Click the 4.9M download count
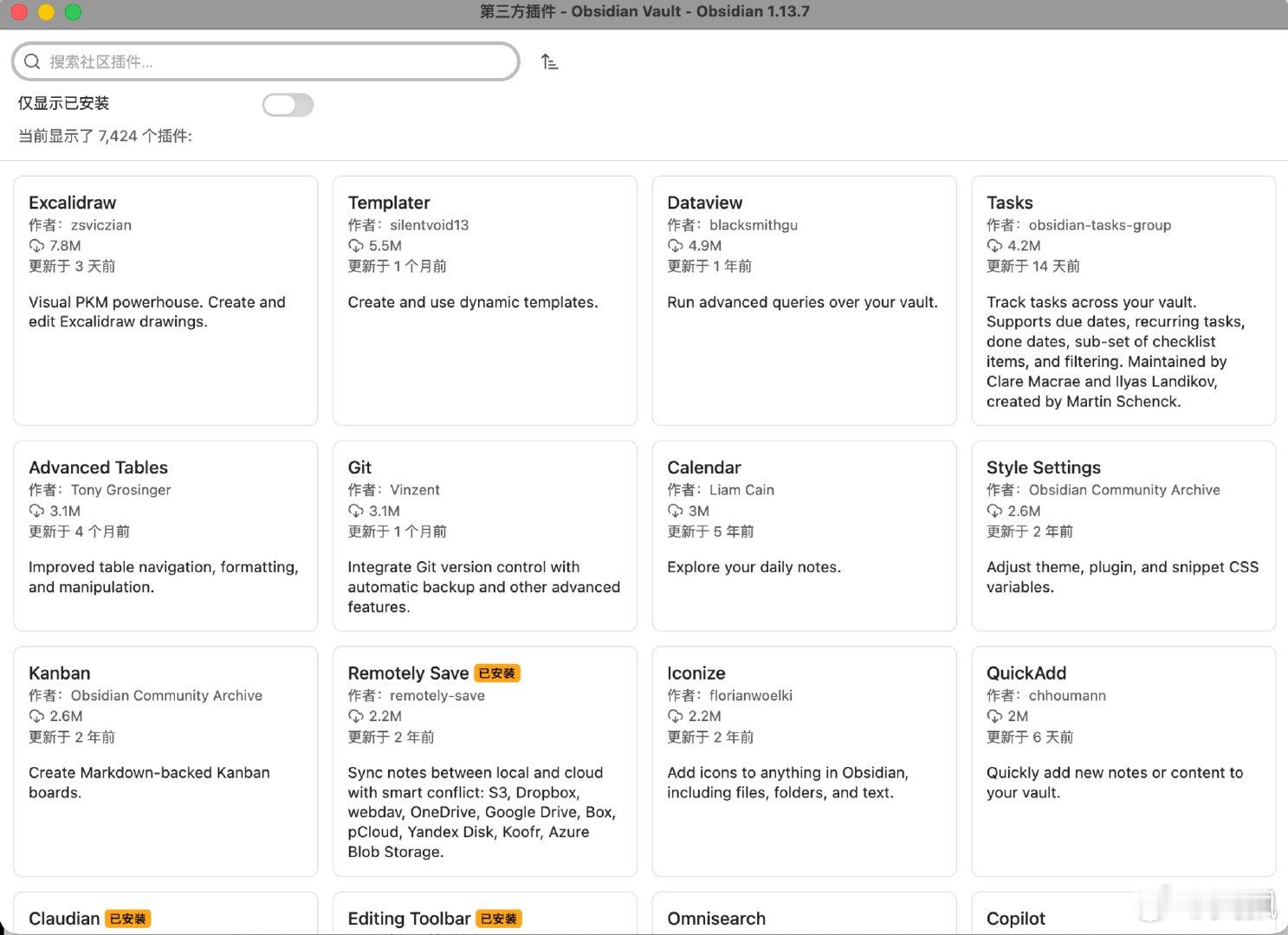Screen dimensions: 1288x935 tap(705, 246)
